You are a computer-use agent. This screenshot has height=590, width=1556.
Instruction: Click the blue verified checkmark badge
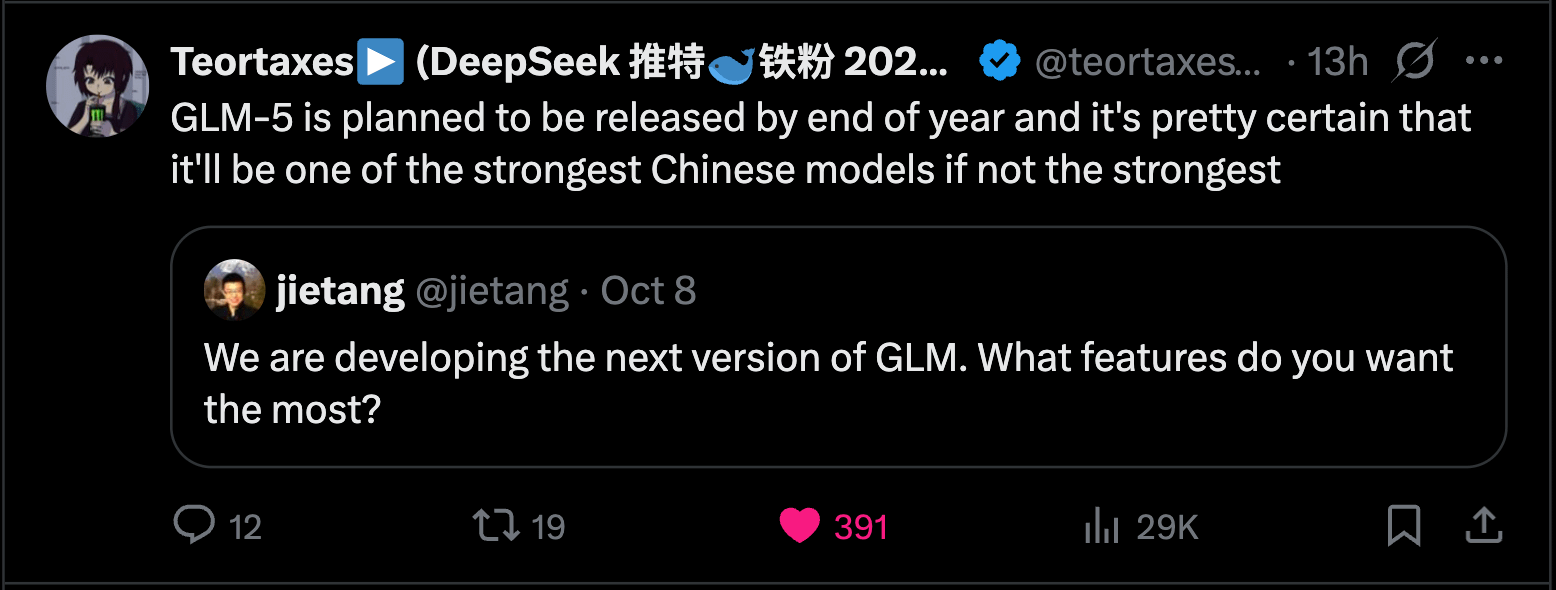[x=999, y=62]
